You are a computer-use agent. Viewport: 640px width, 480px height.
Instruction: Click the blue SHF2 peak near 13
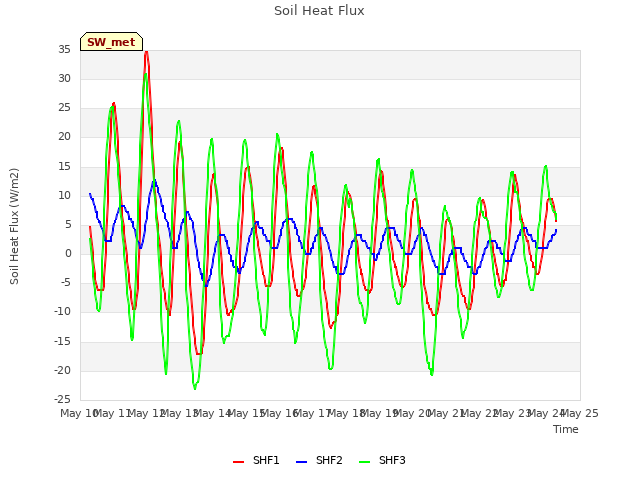coord(155,180)
